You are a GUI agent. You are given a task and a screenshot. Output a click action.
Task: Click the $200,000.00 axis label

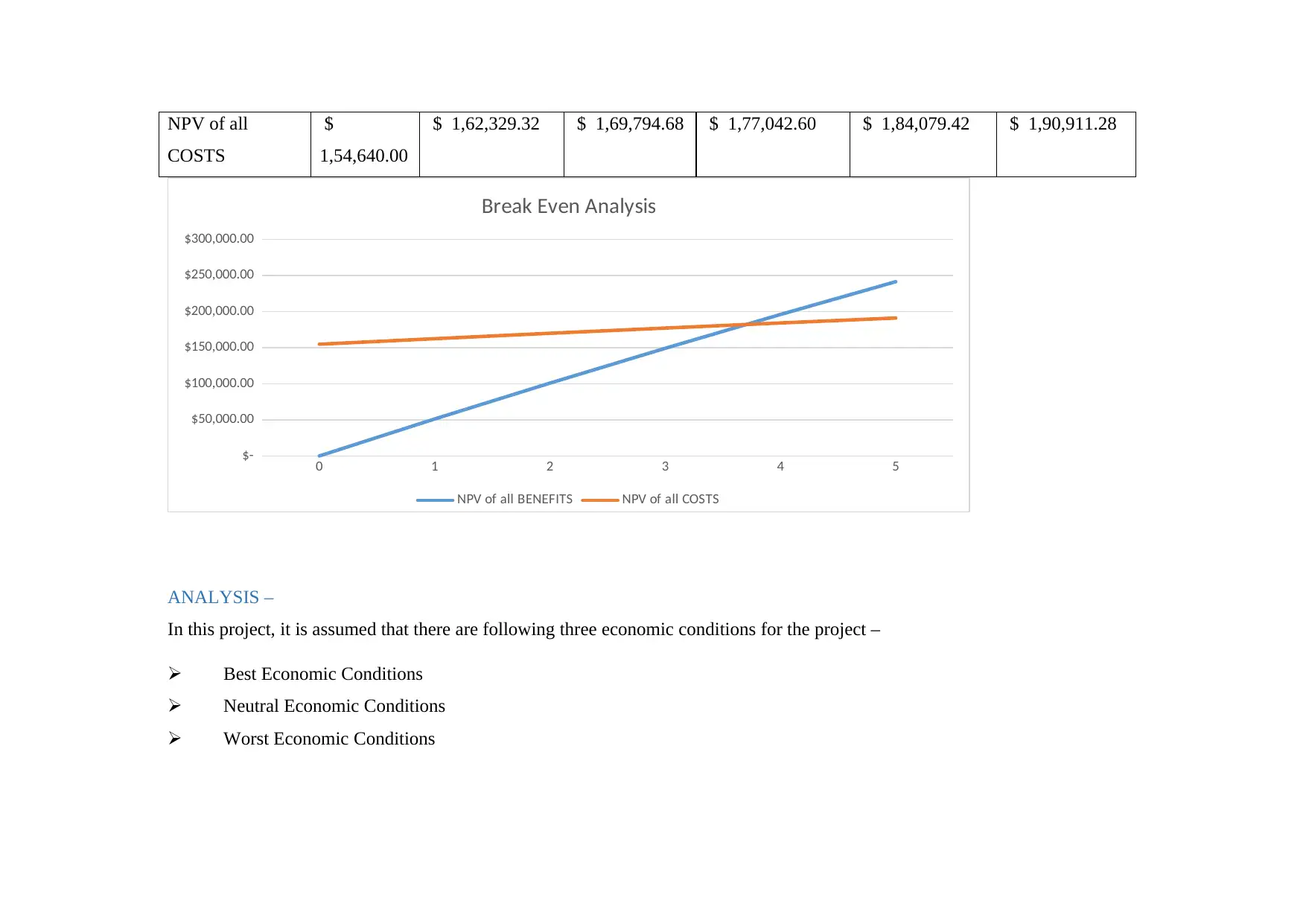219,311
